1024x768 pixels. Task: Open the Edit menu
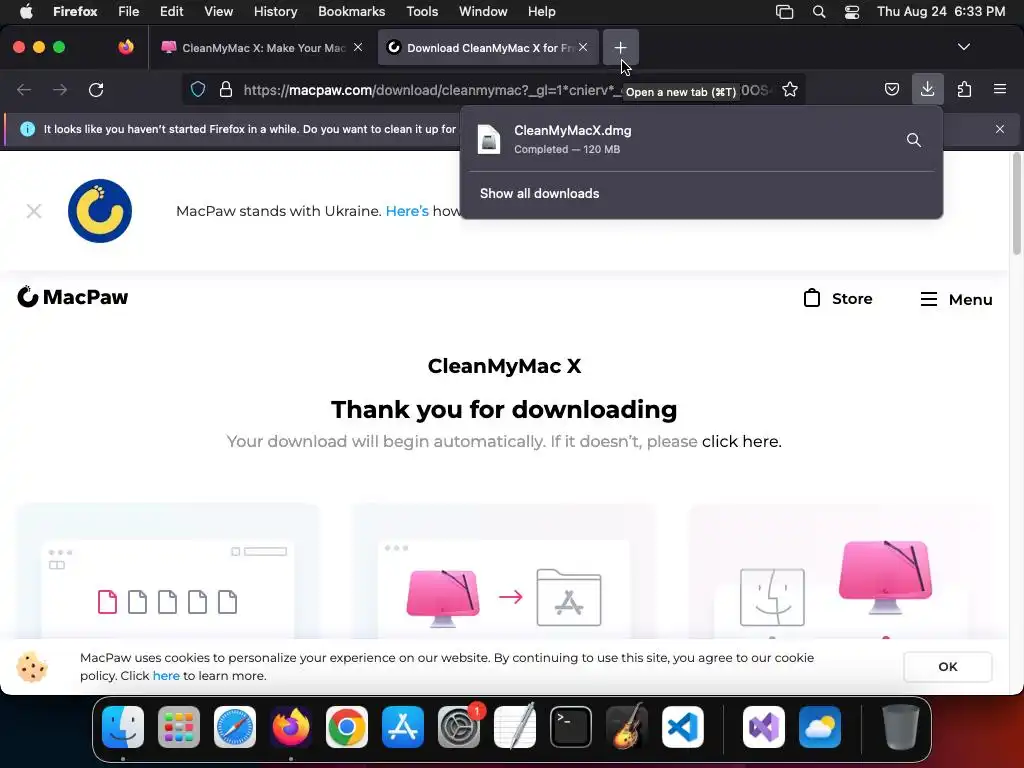pyautogui.click(x=171, y=11)
